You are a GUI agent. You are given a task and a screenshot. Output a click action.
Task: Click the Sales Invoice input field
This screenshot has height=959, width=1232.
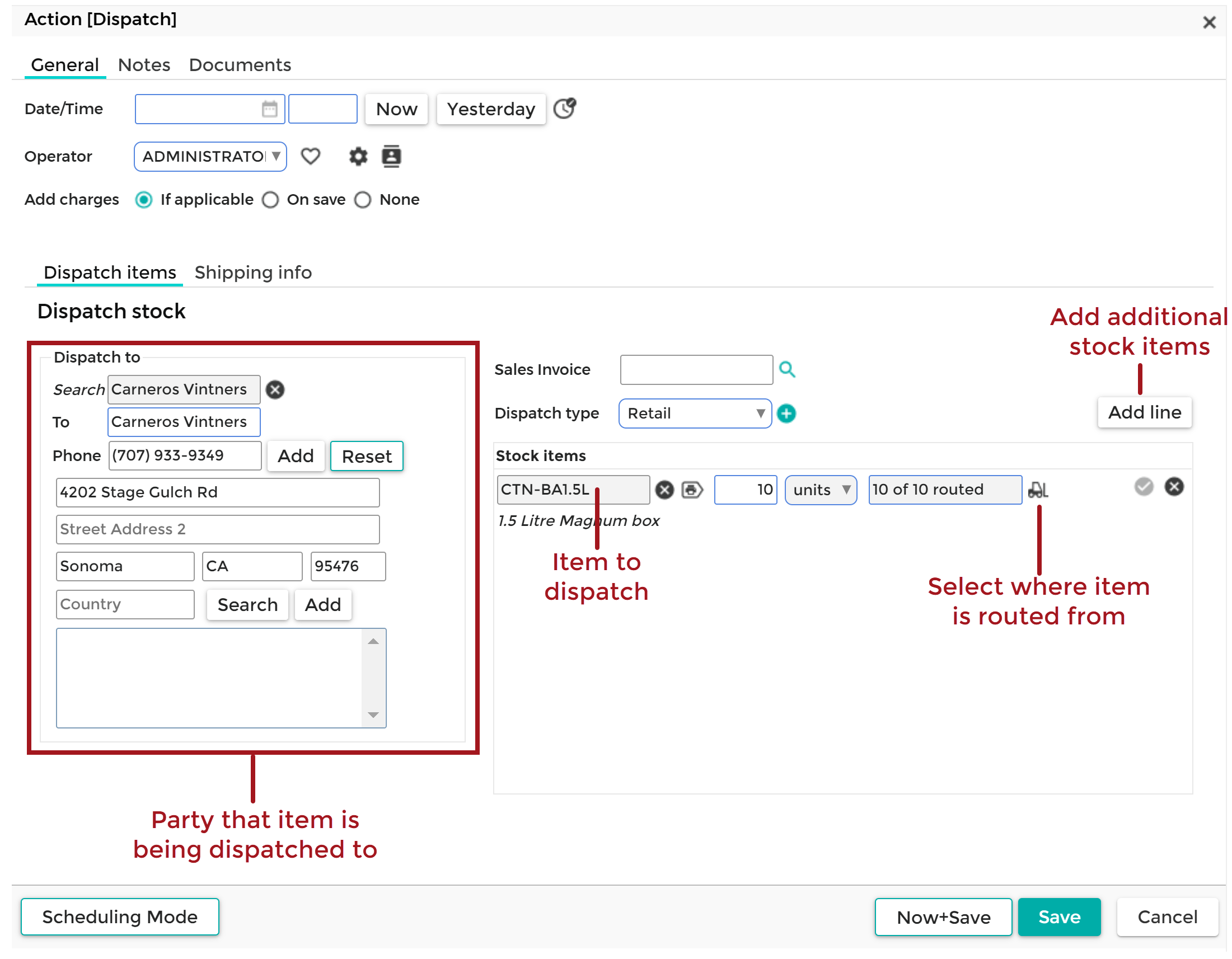point(697,370)
